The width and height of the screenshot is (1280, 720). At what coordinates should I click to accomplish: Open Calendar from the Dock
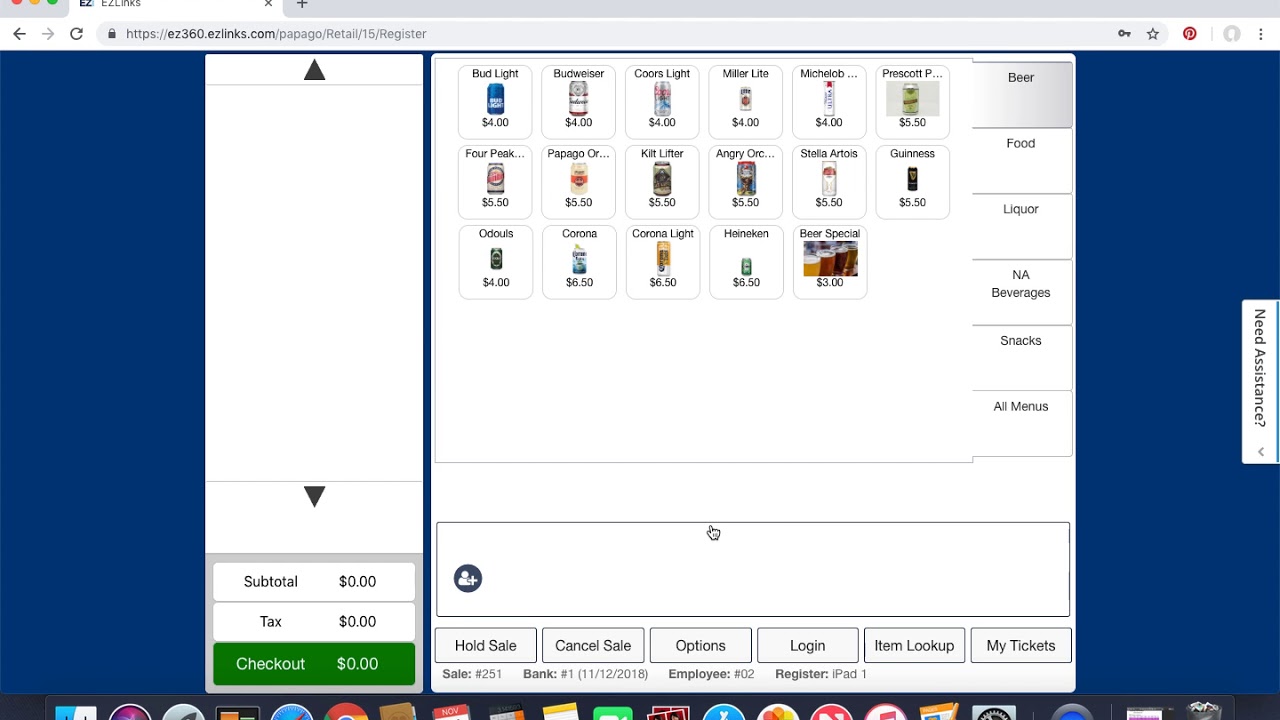pyautogui.click(x=451, y=714)
